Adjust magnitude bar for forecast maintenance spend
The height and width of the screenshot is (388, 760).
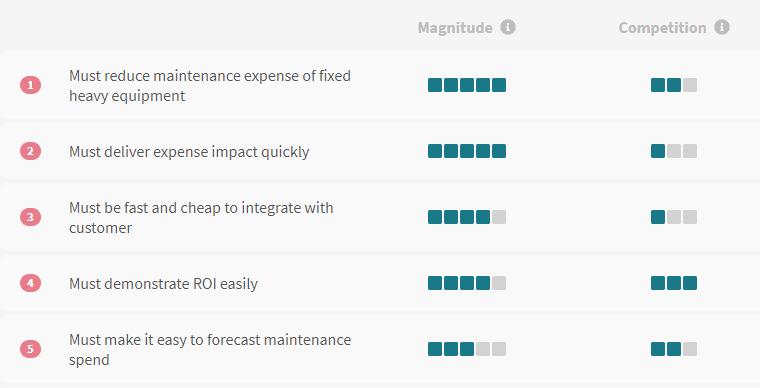467,349
